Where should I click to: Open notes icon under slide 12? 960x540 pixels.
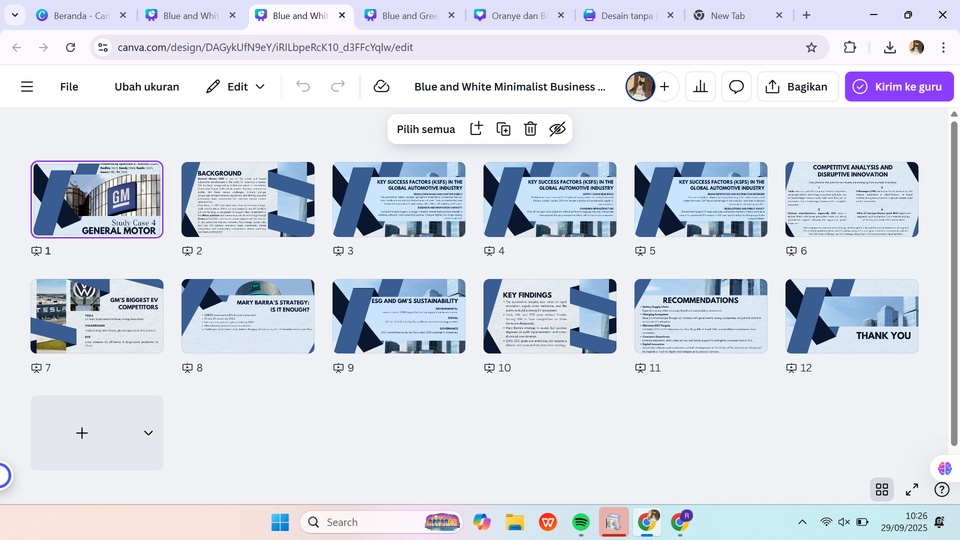point(792,368)
